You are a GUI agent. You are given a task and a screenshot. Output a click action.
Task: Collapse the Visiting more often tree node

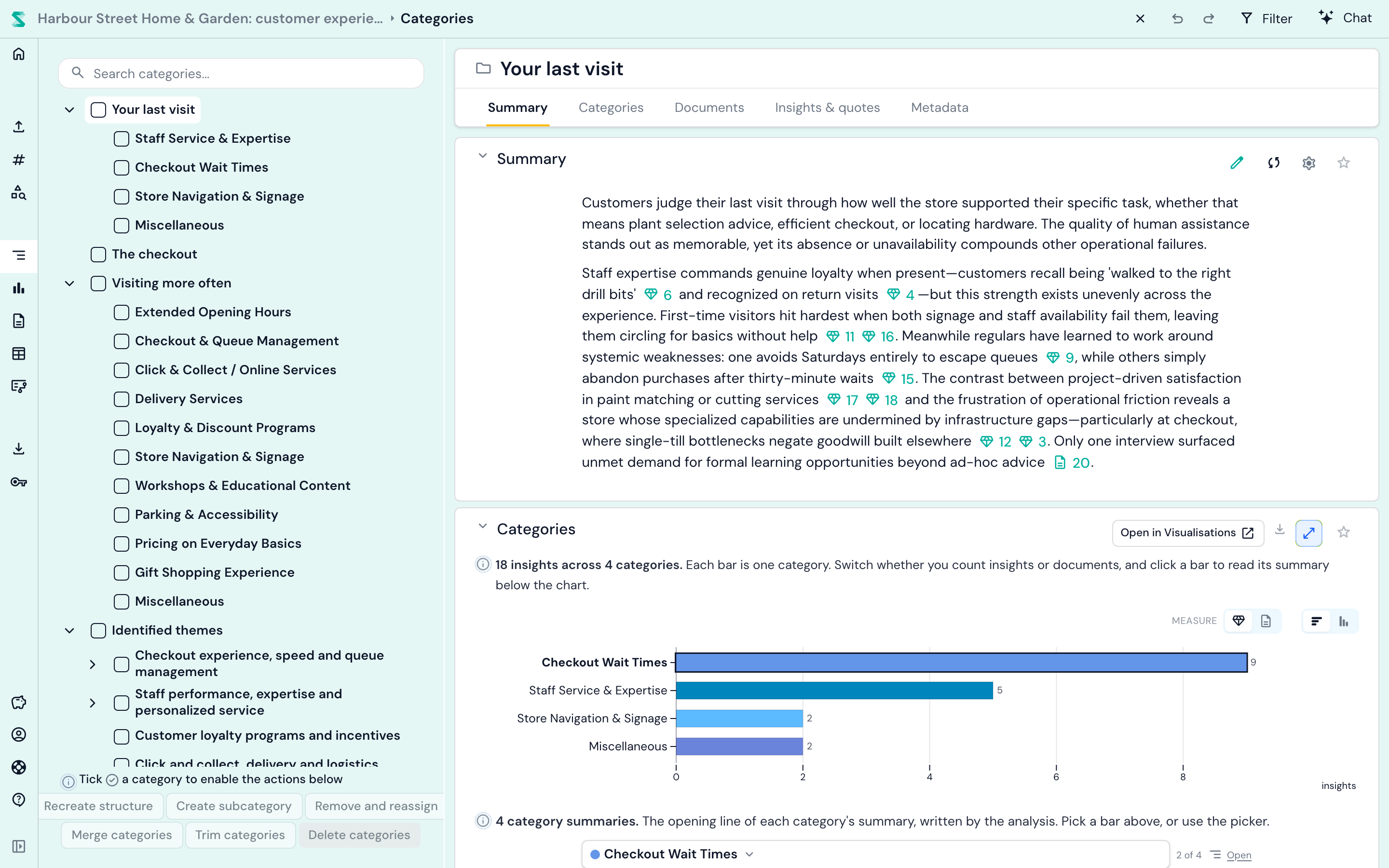click(x=69, y=283)
